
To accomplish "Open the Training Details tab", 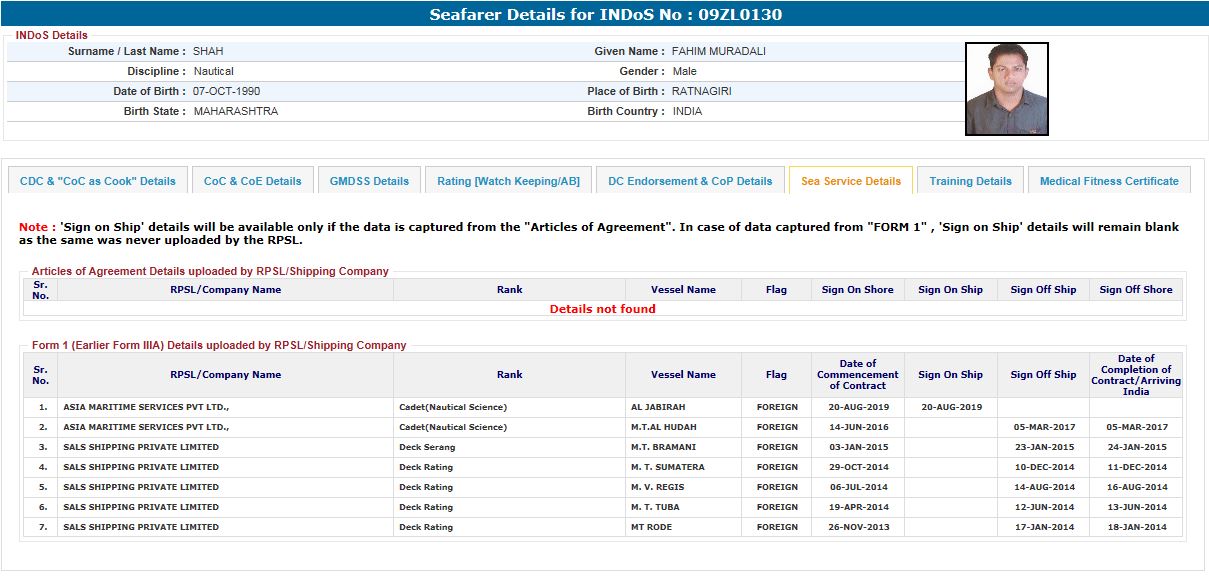I will point(970,181).
